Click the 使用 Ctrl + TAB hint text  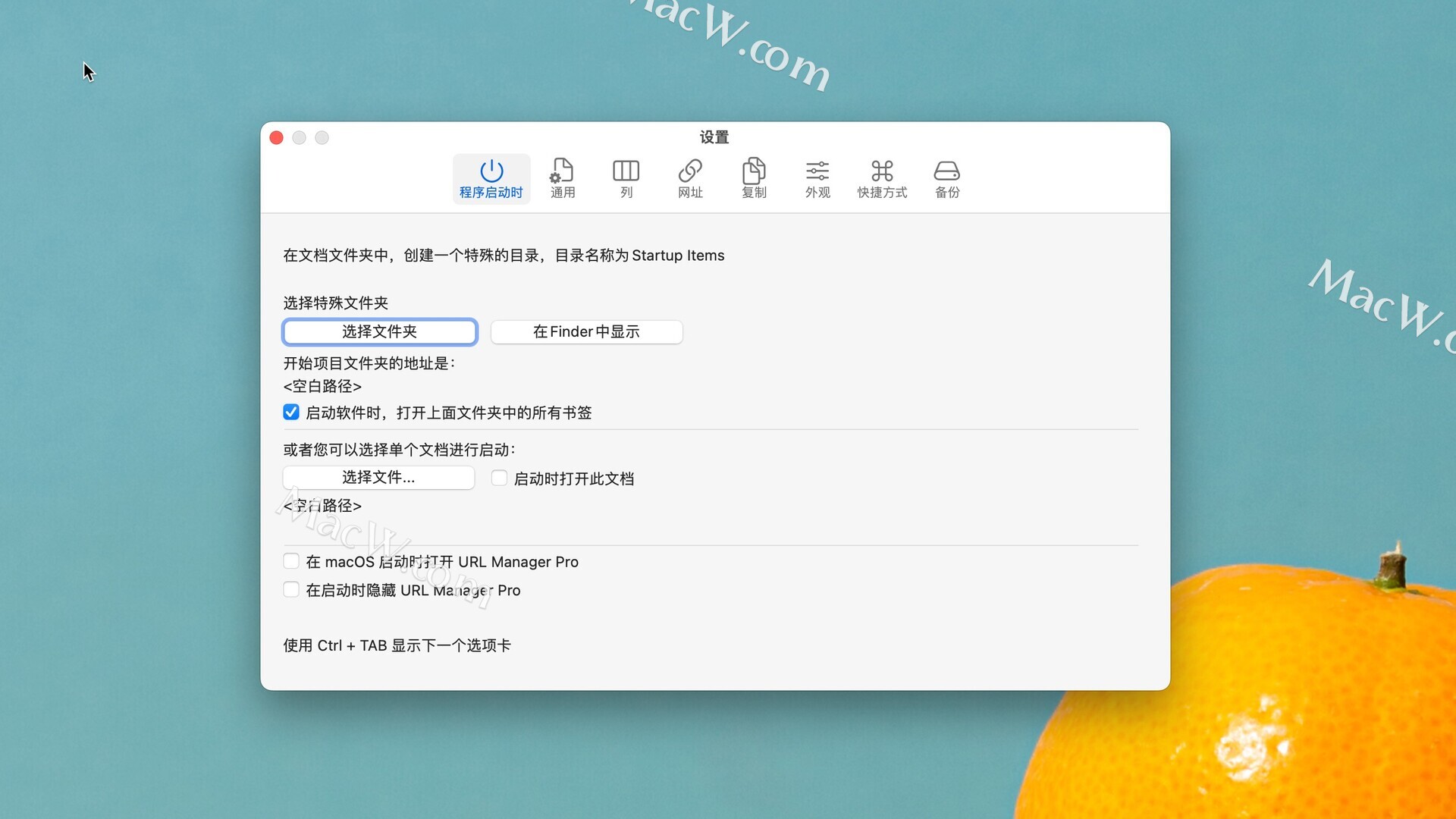397,645
